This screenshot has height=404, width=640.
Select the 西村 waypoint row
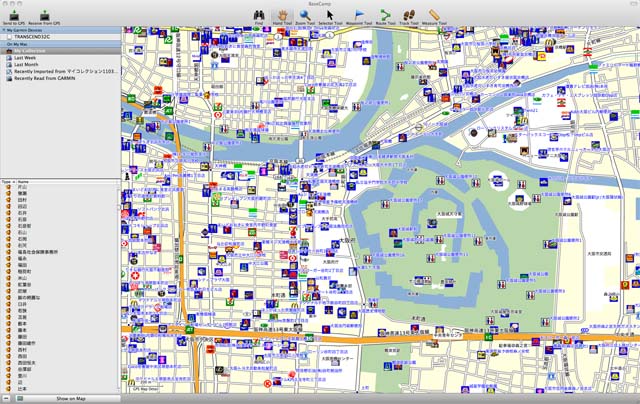(x=59, y=350)
